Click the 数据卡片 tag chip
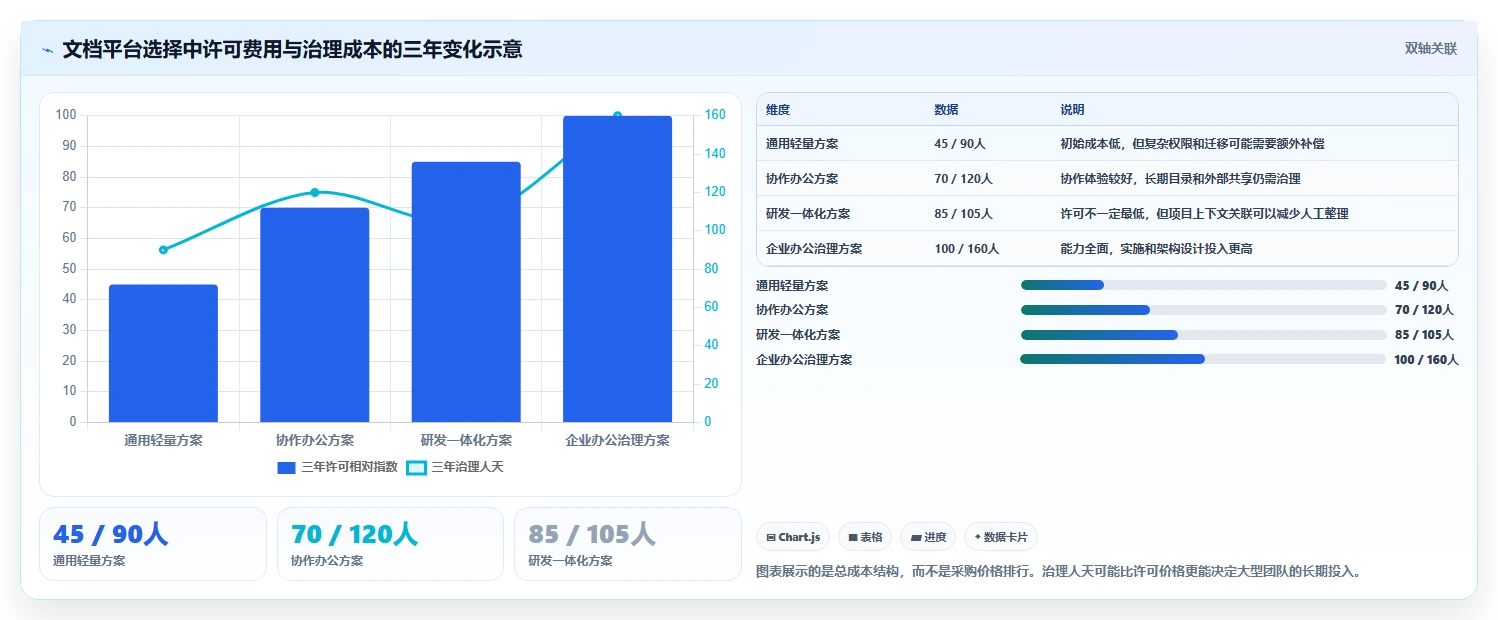Viewport: 1498px width, 620px height. coord(1001,537)
